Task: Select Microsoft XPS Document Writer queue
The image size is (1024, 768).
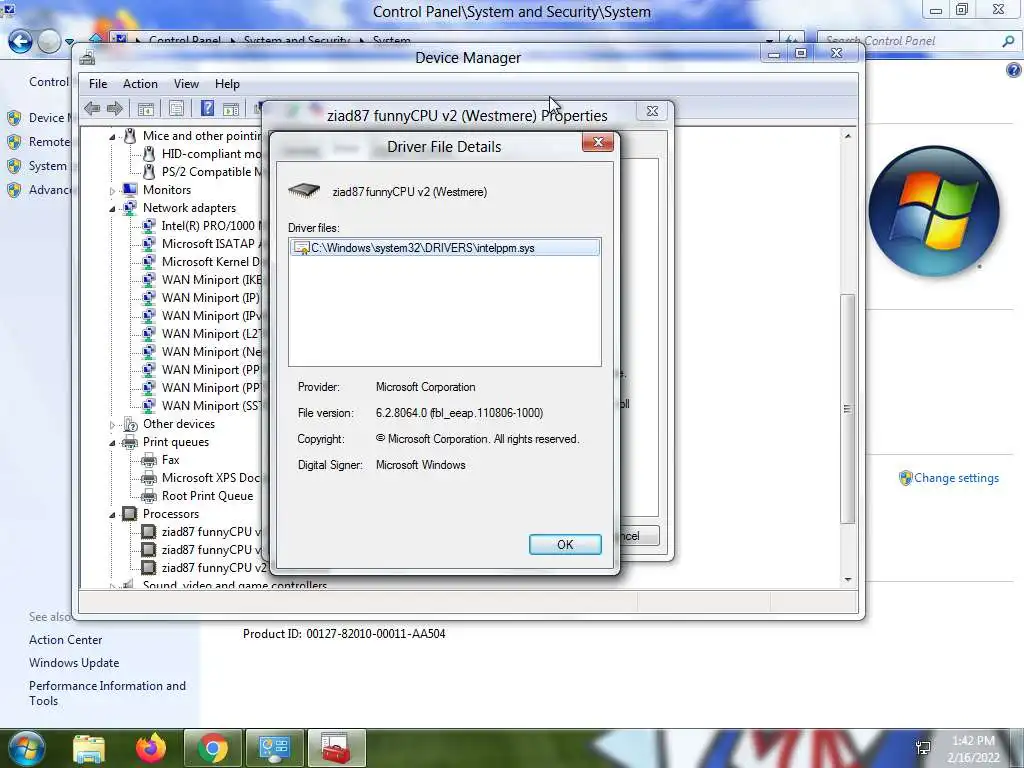Action: tap(211, 477)
